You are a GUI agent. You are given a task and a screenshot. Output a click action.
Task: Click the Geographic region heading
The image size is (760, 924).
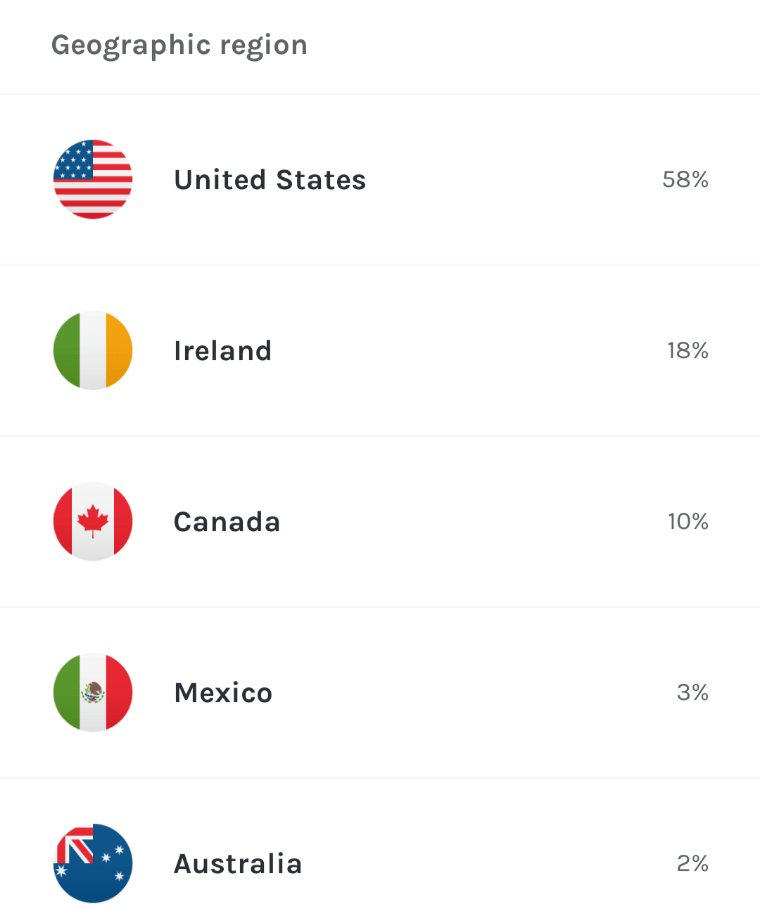(179, 45)
